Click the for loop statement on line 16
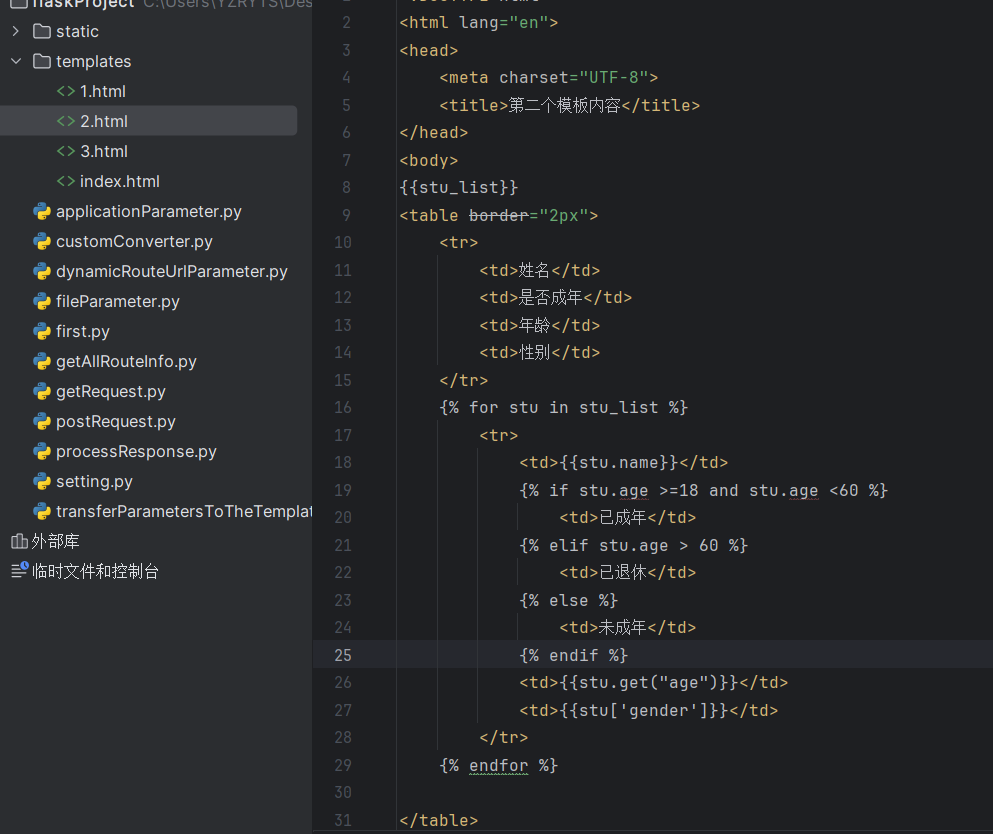Screen dimensions: 993x834 coord(564,407)
